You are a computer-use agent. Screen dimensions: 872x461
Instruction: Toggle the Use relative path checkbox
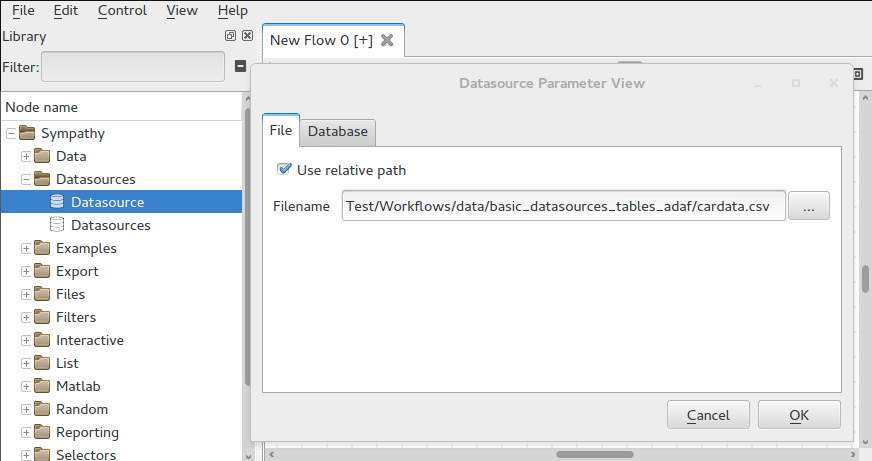click(x=285, y=170)
